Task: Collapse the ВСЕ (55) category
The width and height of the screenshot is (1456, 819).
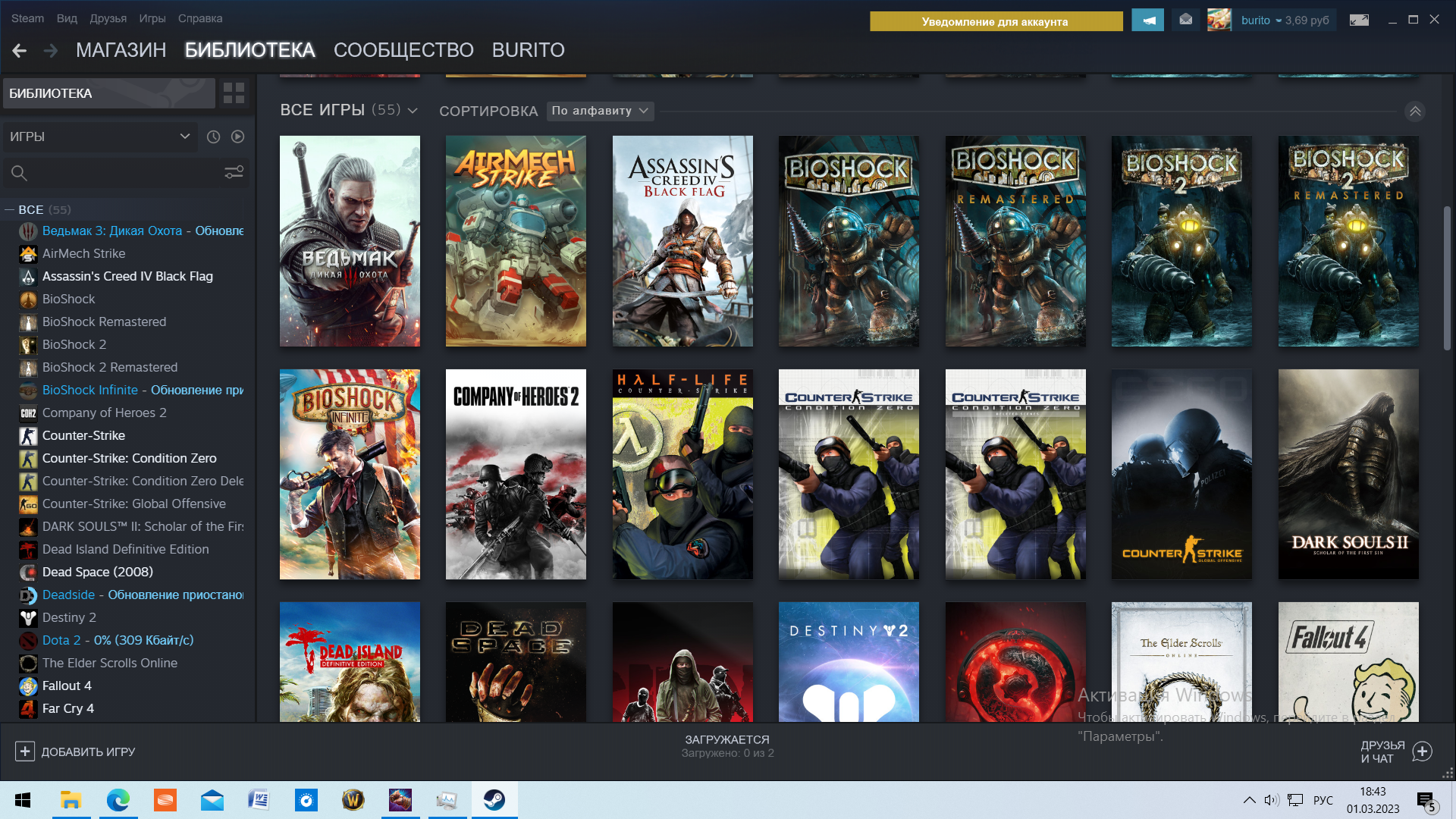Action: point(10,209)
